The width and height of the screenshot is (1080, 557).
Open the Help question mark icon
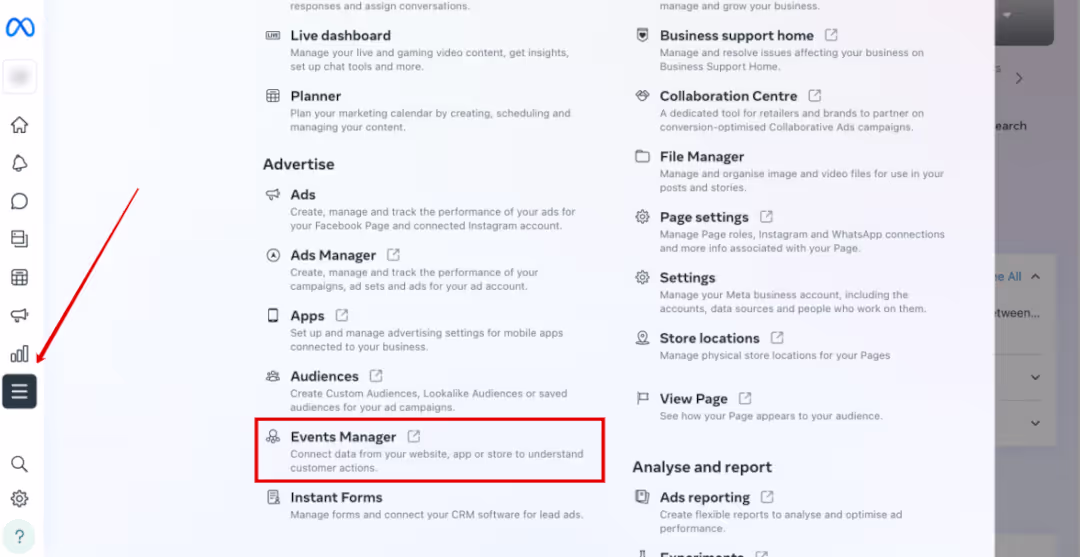[19, 536]
